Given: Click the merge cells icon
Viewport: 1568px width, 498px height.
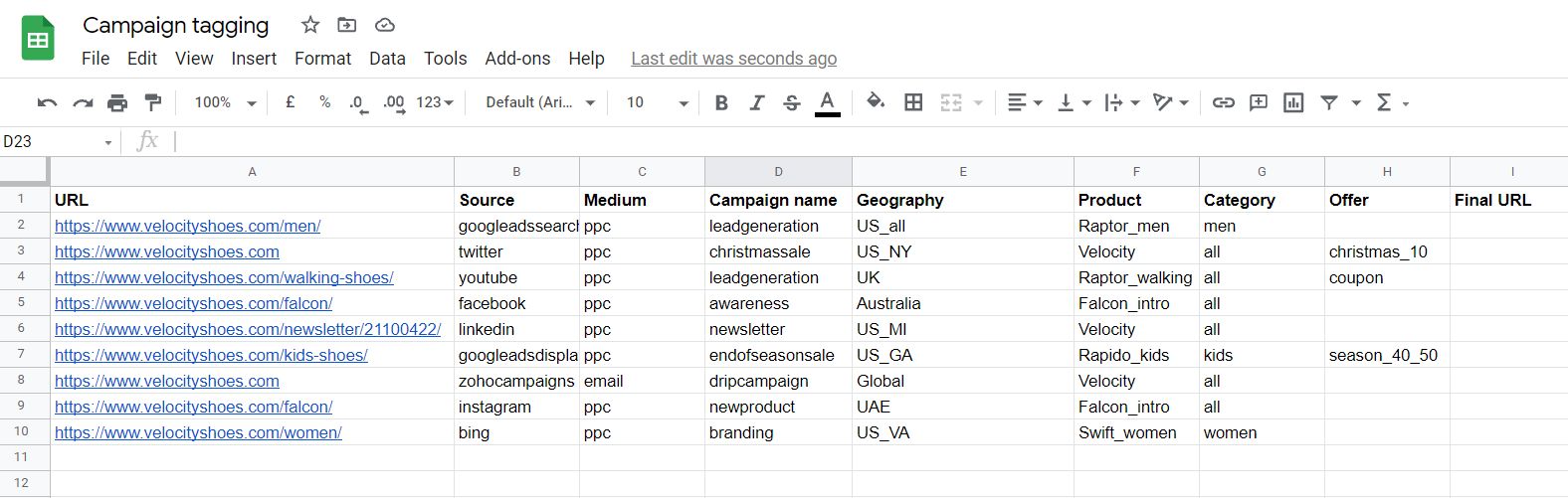Looking at the screenshot, I should [951, 102].
